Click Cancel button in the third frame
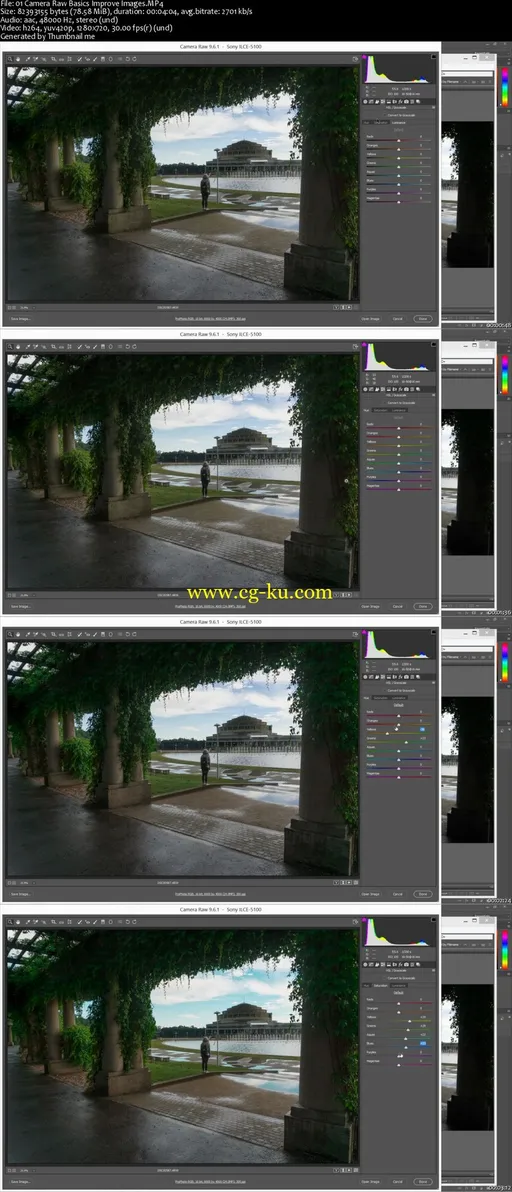This screenshot has height=1192, width=512. [x=397, y=894]
